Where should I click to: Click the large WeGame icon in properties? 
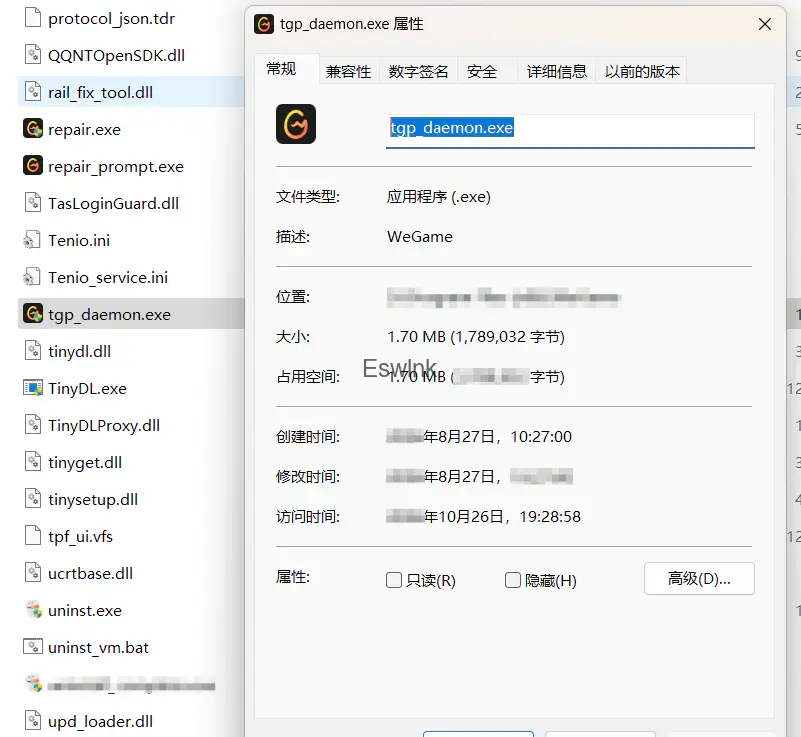tap(296, 125)
